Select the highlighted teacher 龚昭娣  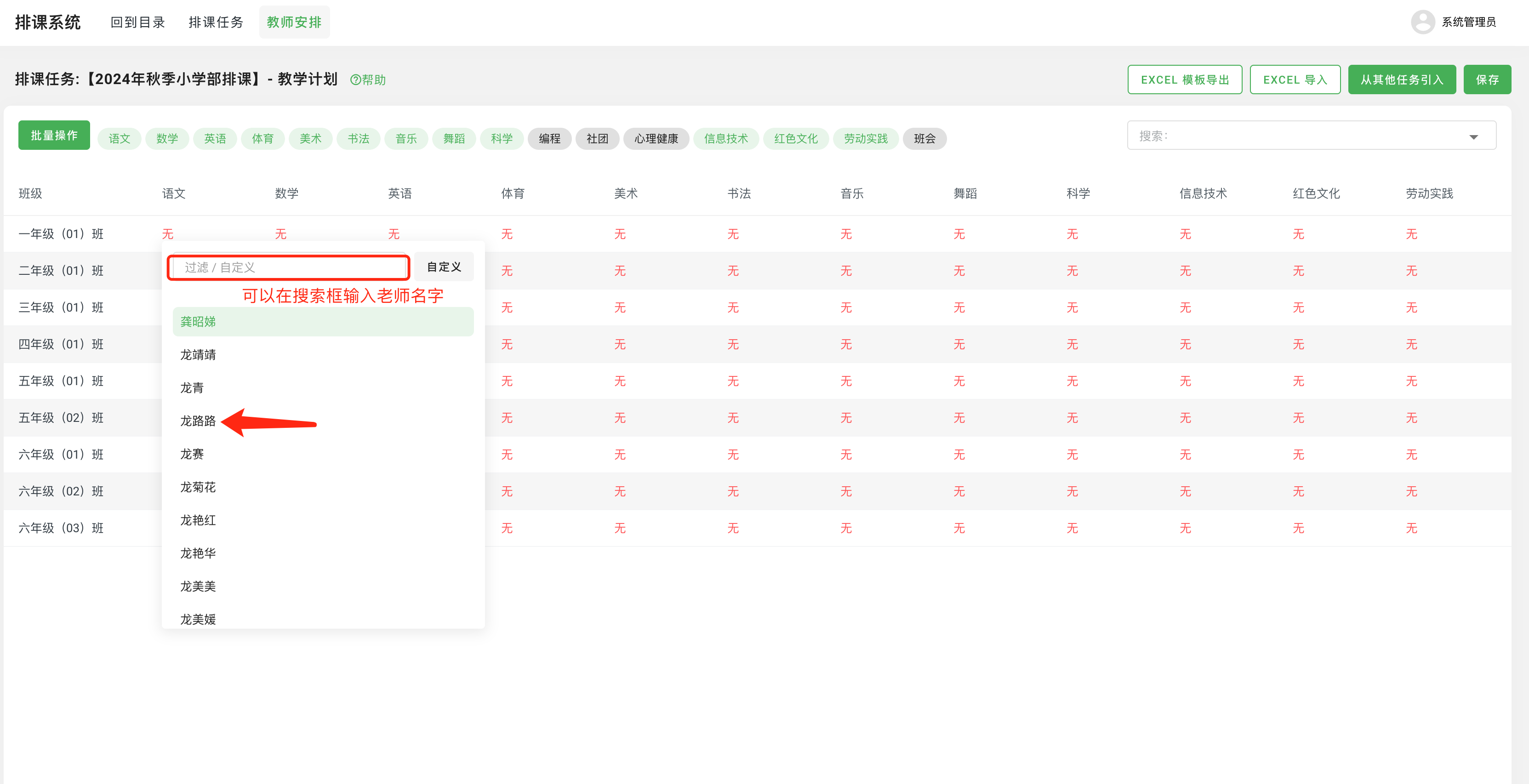click(x=197, y=321)
